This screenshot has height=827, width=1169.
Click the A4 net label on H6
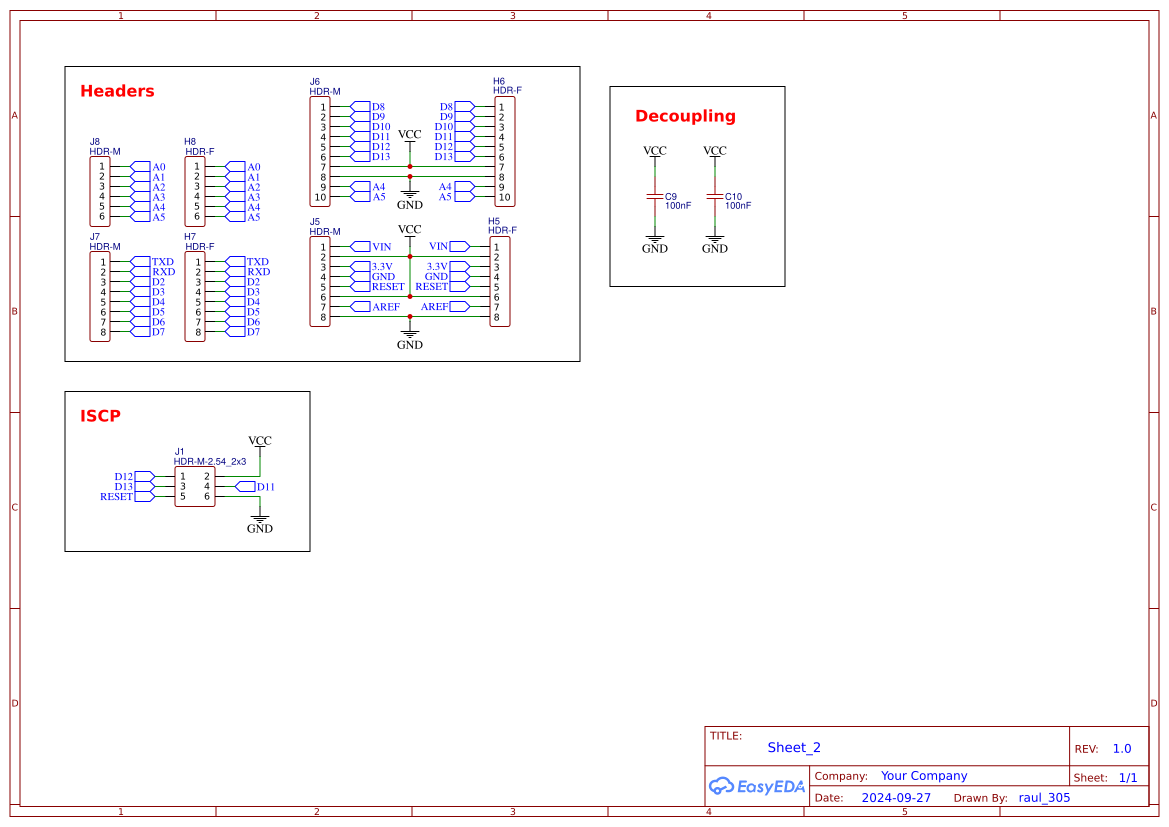pos(445,186)
